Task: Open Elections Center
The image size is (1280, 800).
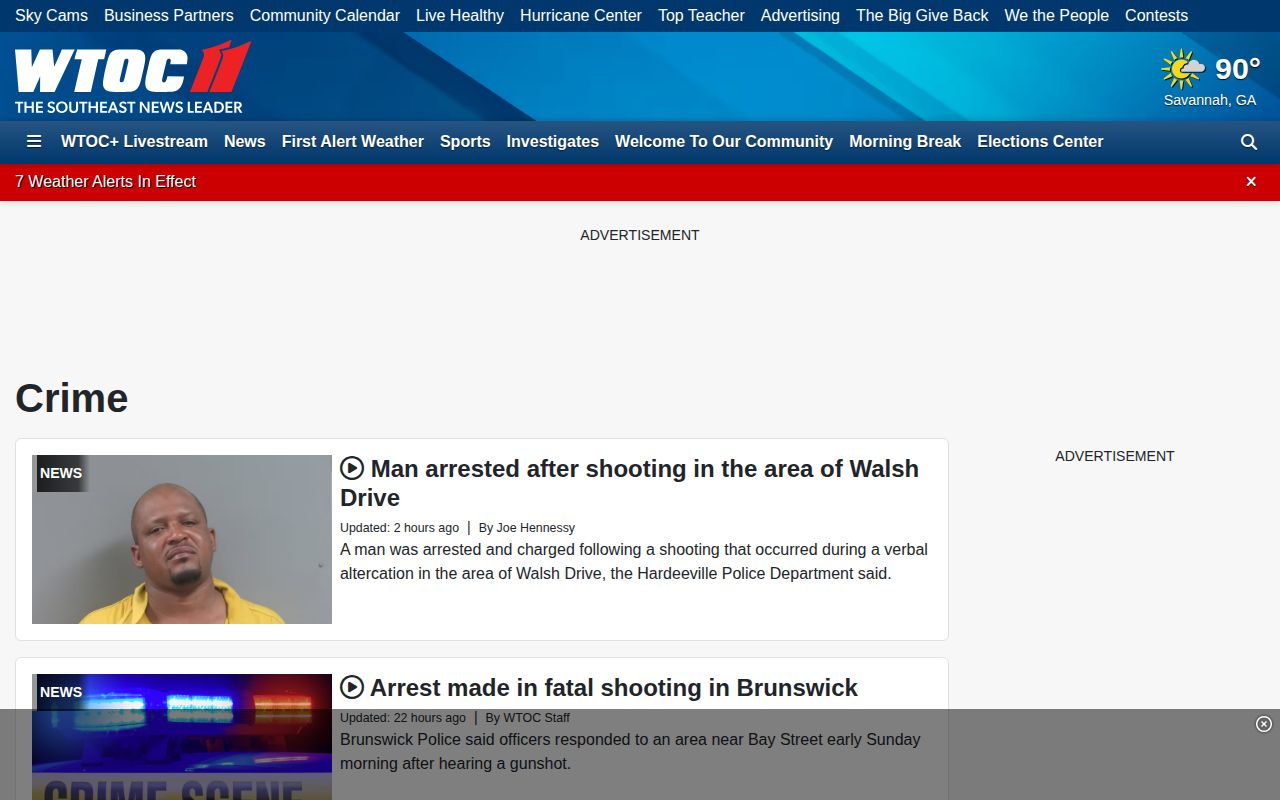Action: coord(1040,141)
